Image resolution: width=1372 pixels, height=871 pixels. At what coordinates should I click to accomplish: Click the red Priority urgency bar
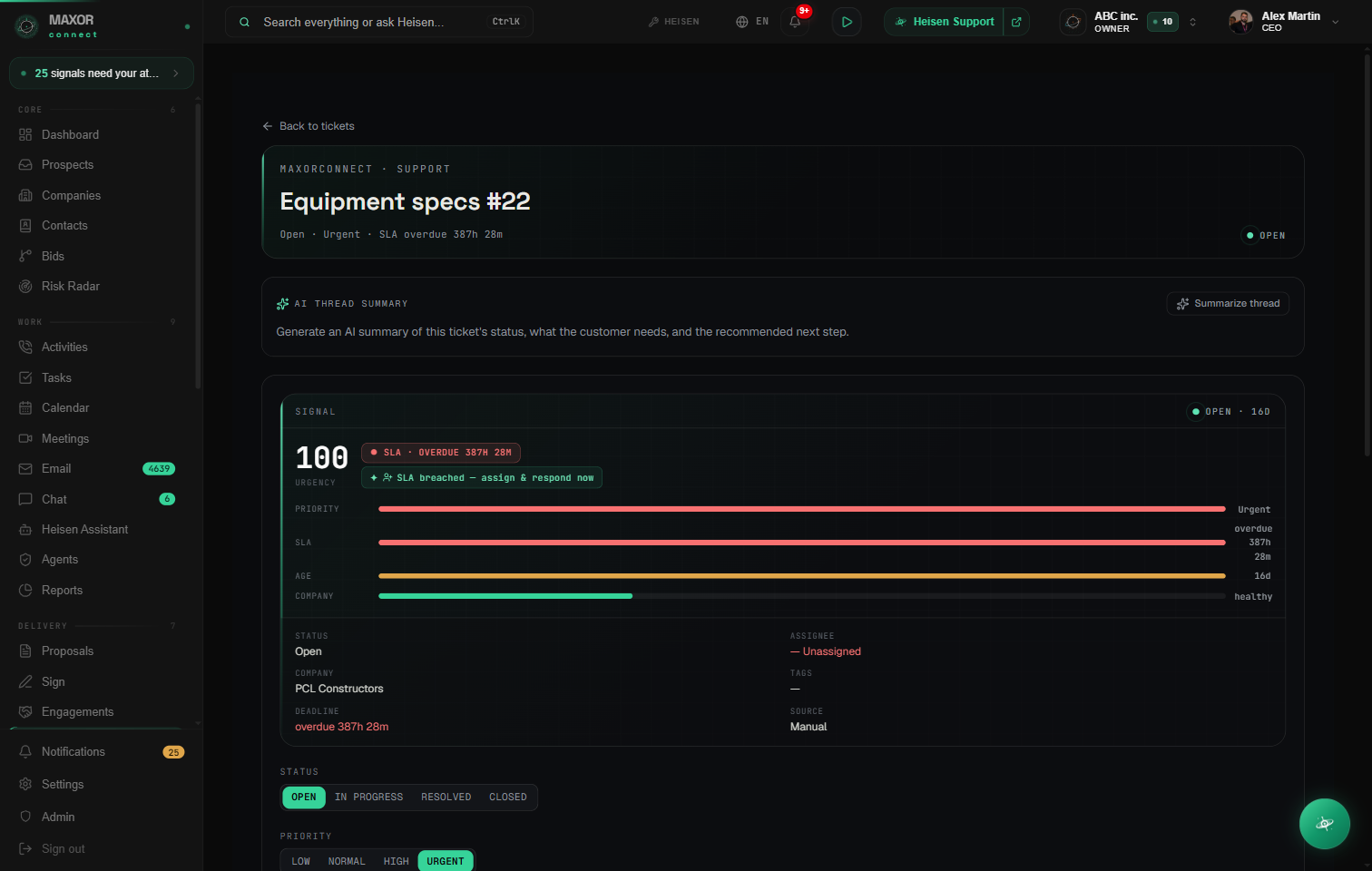click(801, 509)
